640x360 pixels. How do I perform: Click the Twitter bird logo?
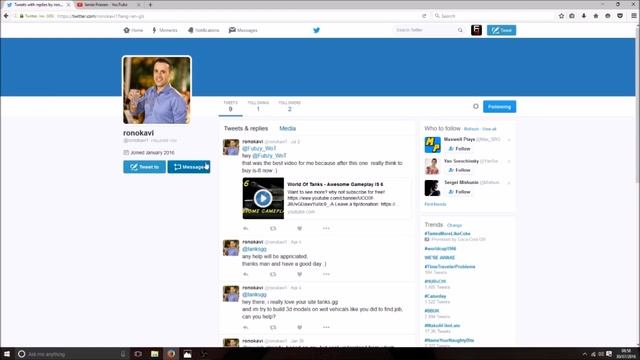316,30
